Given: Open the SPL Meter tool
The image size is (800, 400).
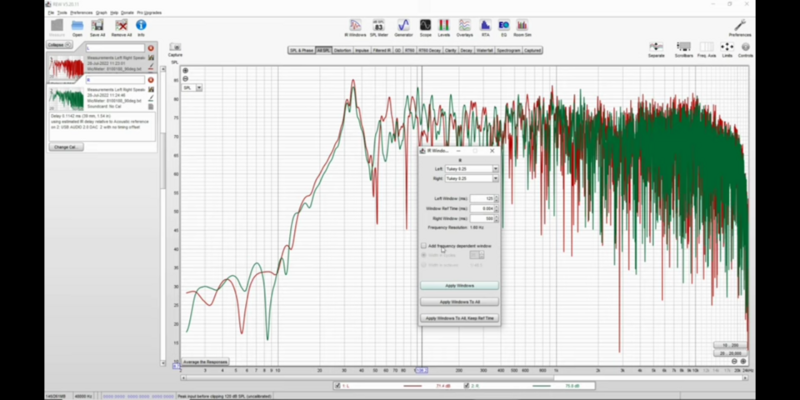Looking at the screenshot, I should (379, 26).
